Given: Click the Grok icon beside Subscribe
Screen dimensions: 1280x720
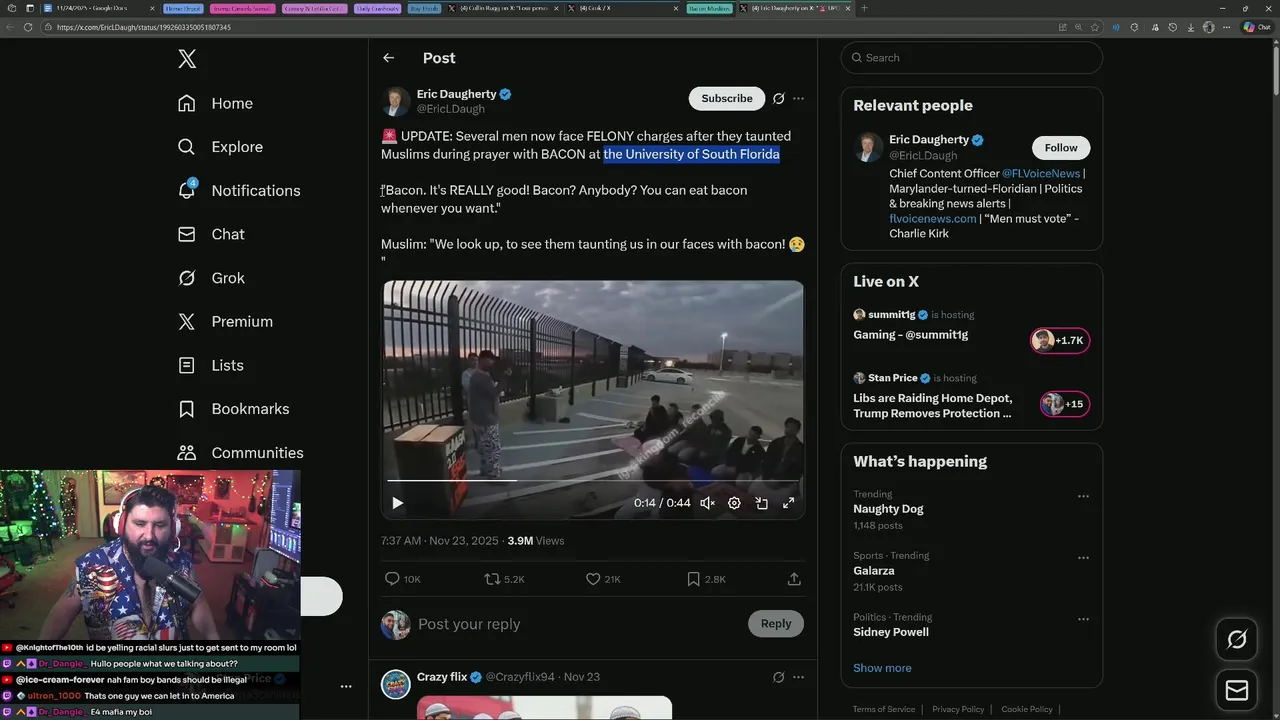Looking at the screenshot, I should (x=778, y=98).
